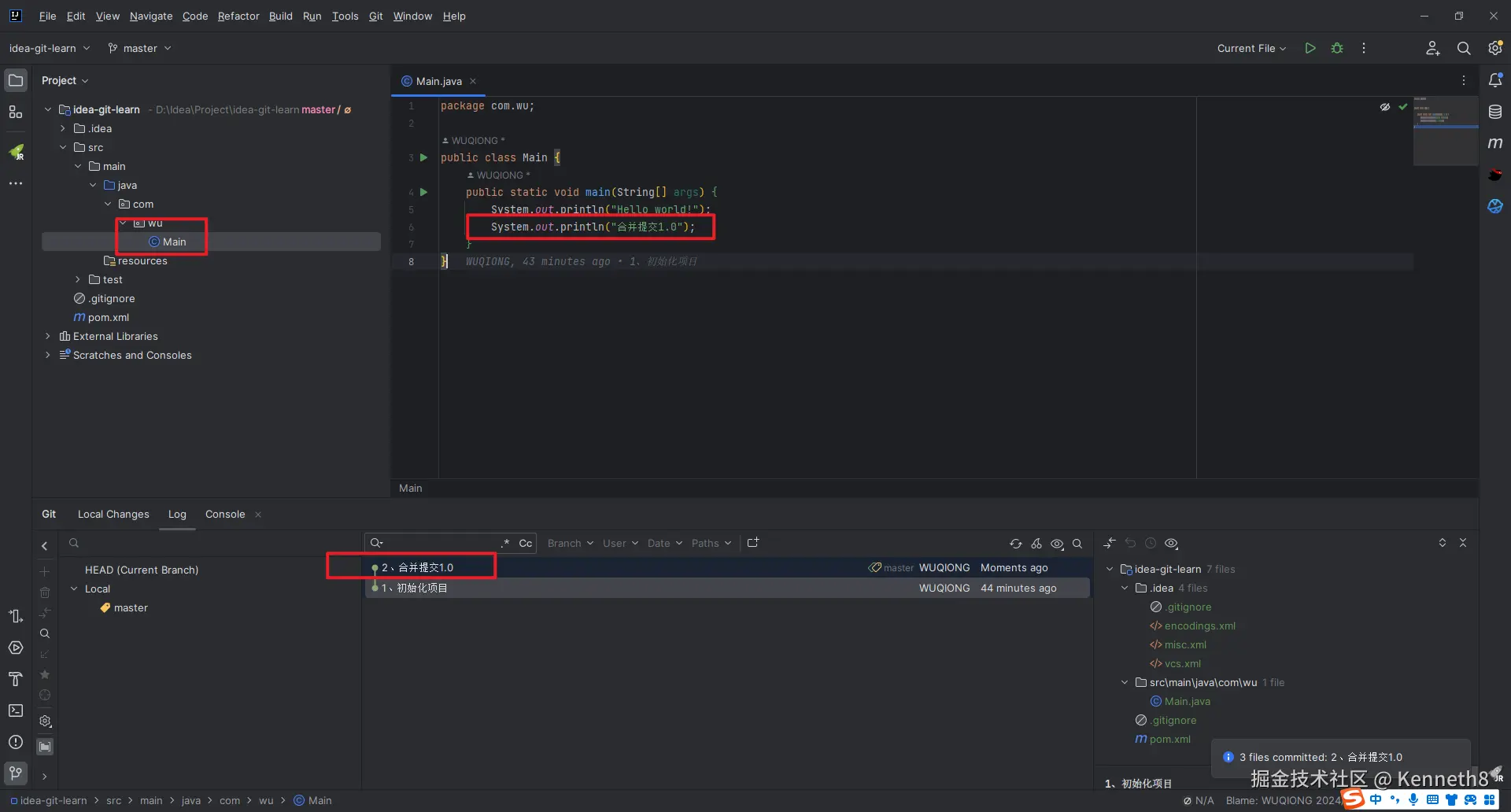Open the Terminal tool window icon
The width and height of the screenshot is (1511, 812).
[16, 710]
